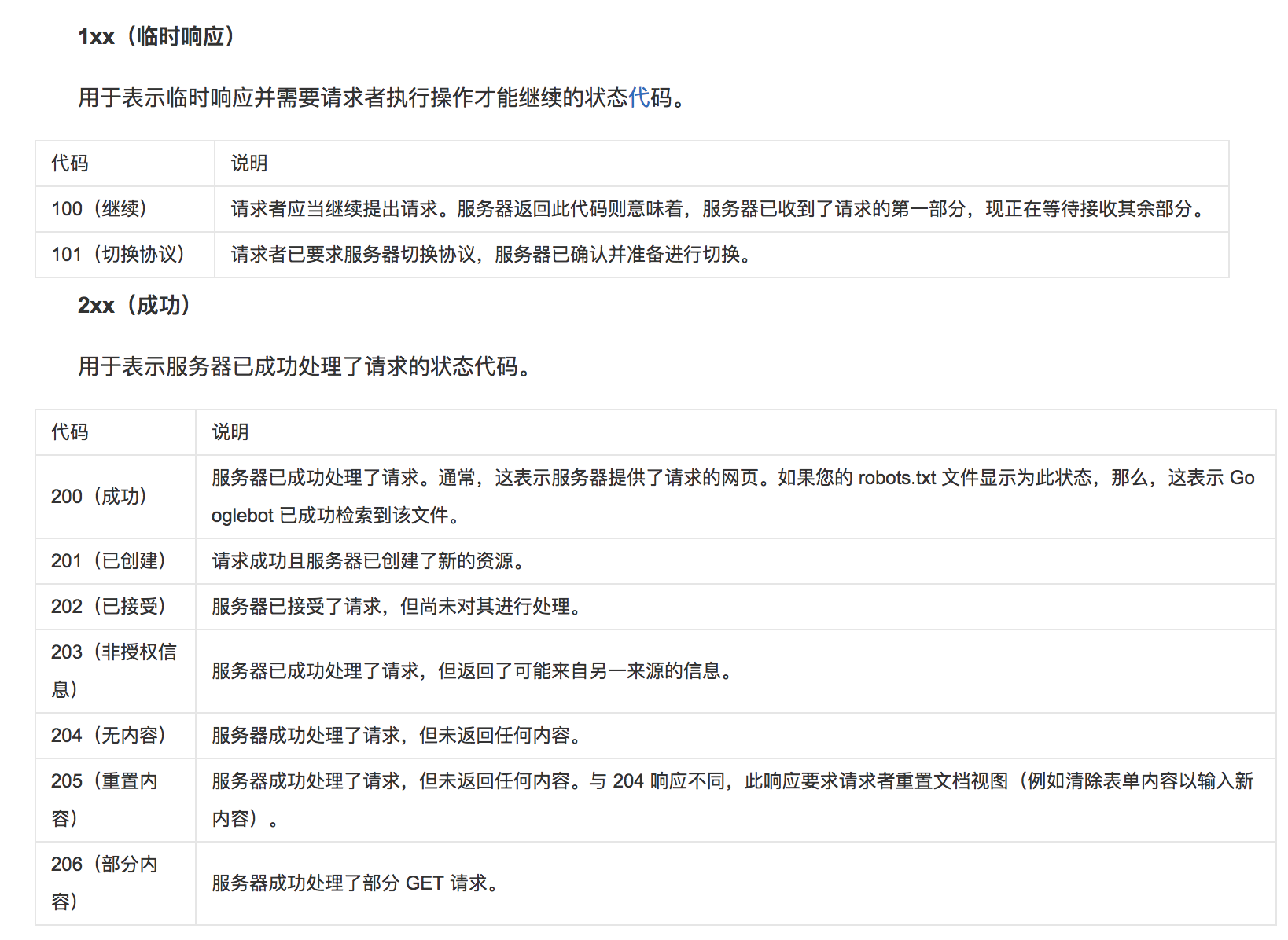Select the 206（部分内容）code cell
The height and width of the screenshot is (940, 1288).
(105, 883)
